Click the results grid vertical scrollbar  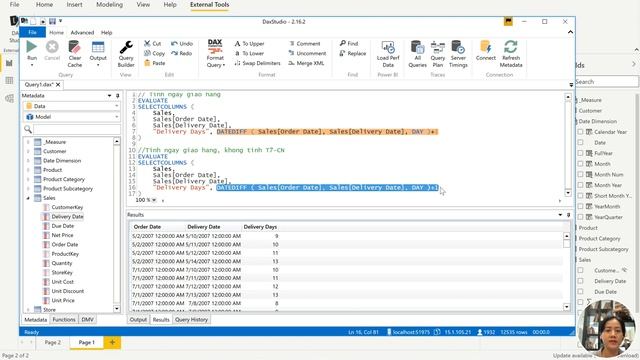(567, 271)
